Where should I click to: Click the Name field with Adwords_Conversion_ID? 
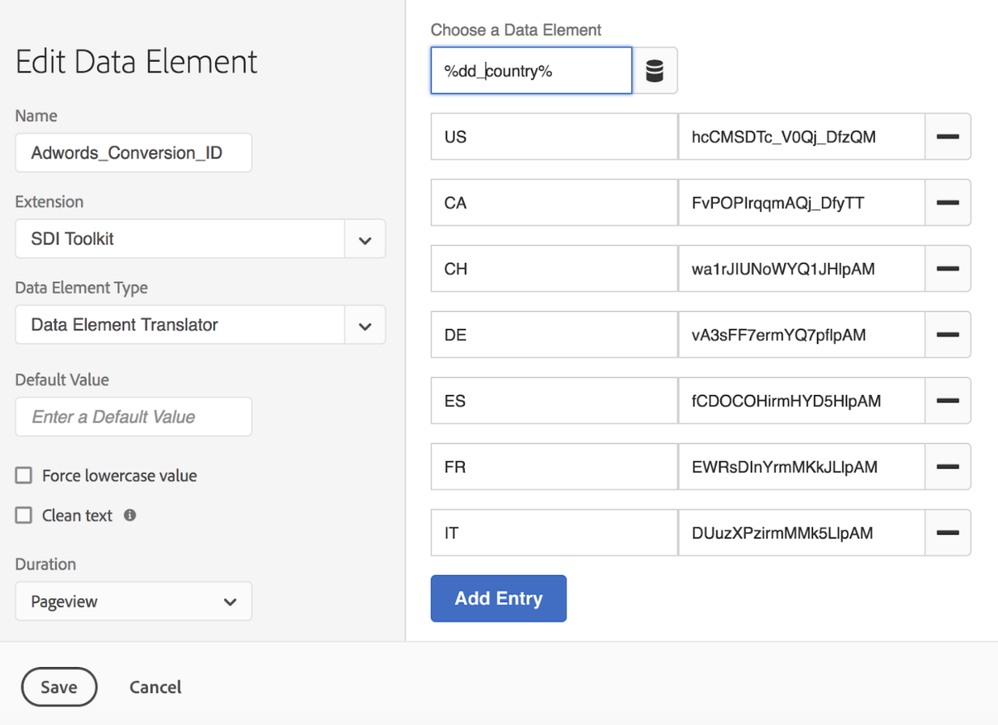click(x=133, y=153)
